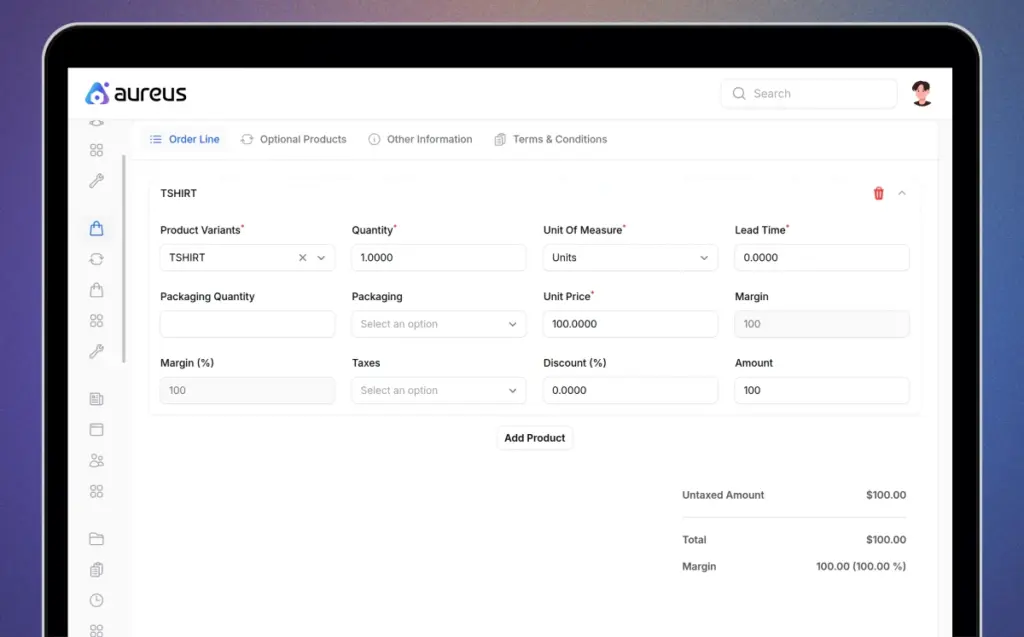Click the disabled Margin (%) field

click(248, 390)
